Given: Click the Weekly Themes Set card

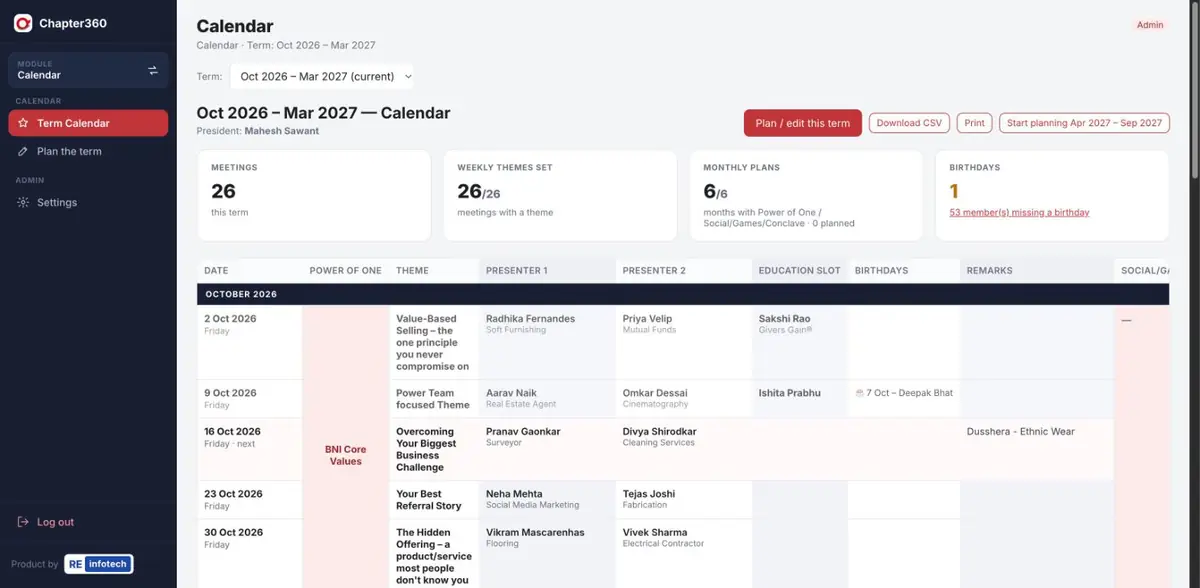Looking at the screenshot, I should tap(560, 195).
